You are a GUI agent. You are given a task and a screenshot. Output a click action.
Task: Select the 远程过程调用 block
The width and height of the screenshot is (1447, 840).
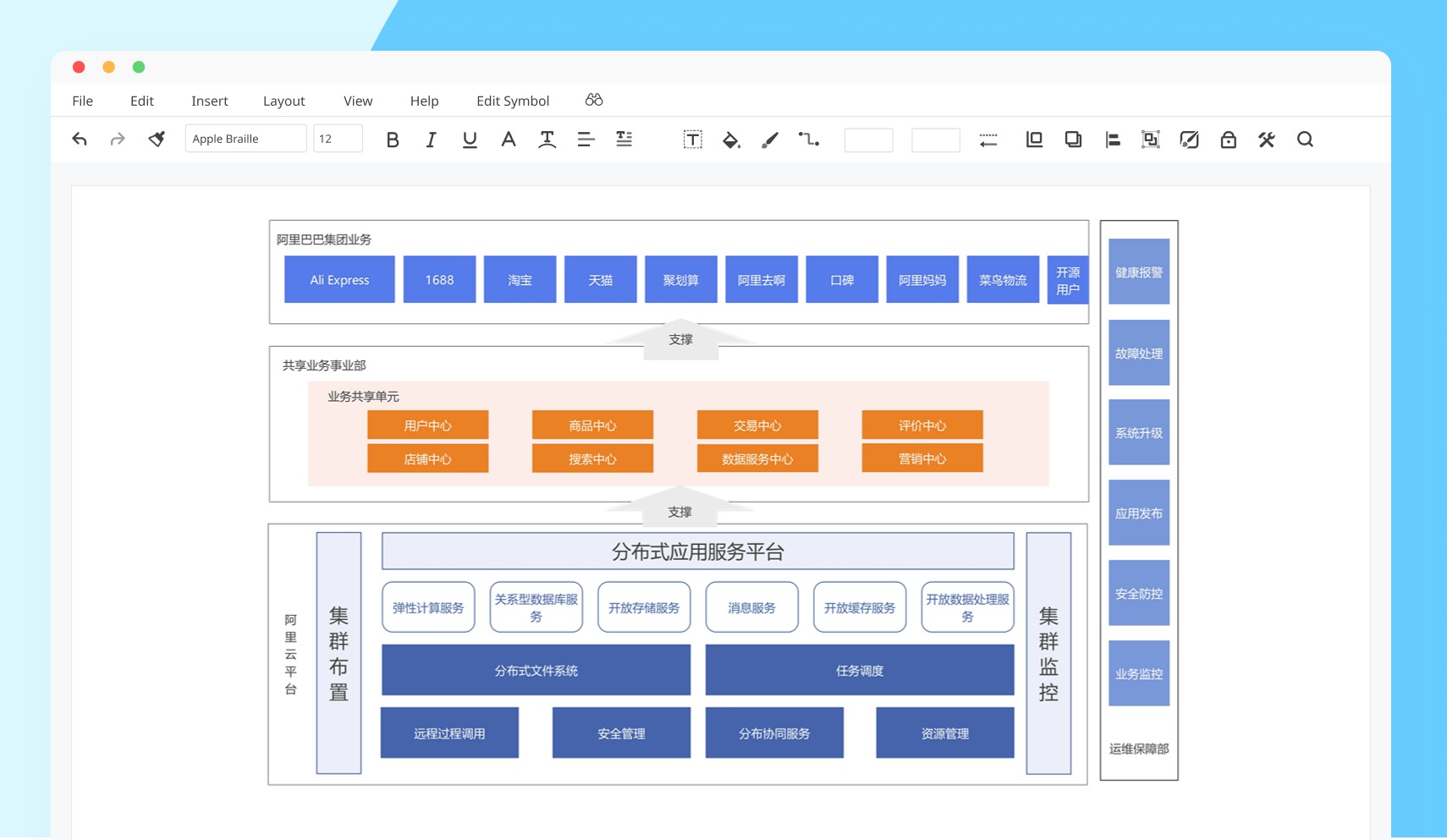(x=449, y=733)
